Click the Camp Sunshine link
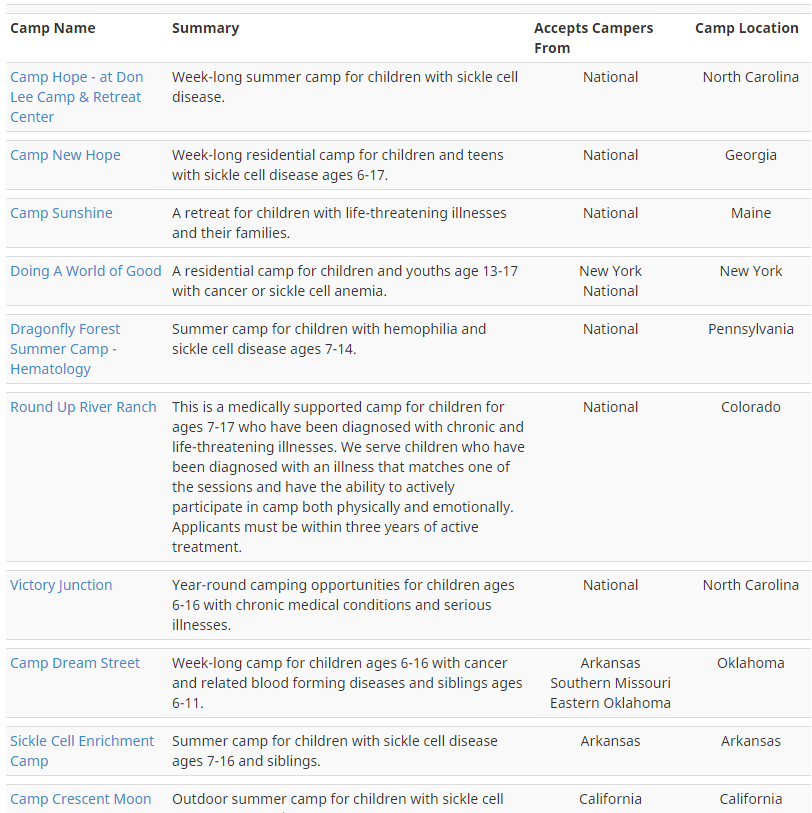This screenshot has width=812, height=813. click(x=61, y=213)
